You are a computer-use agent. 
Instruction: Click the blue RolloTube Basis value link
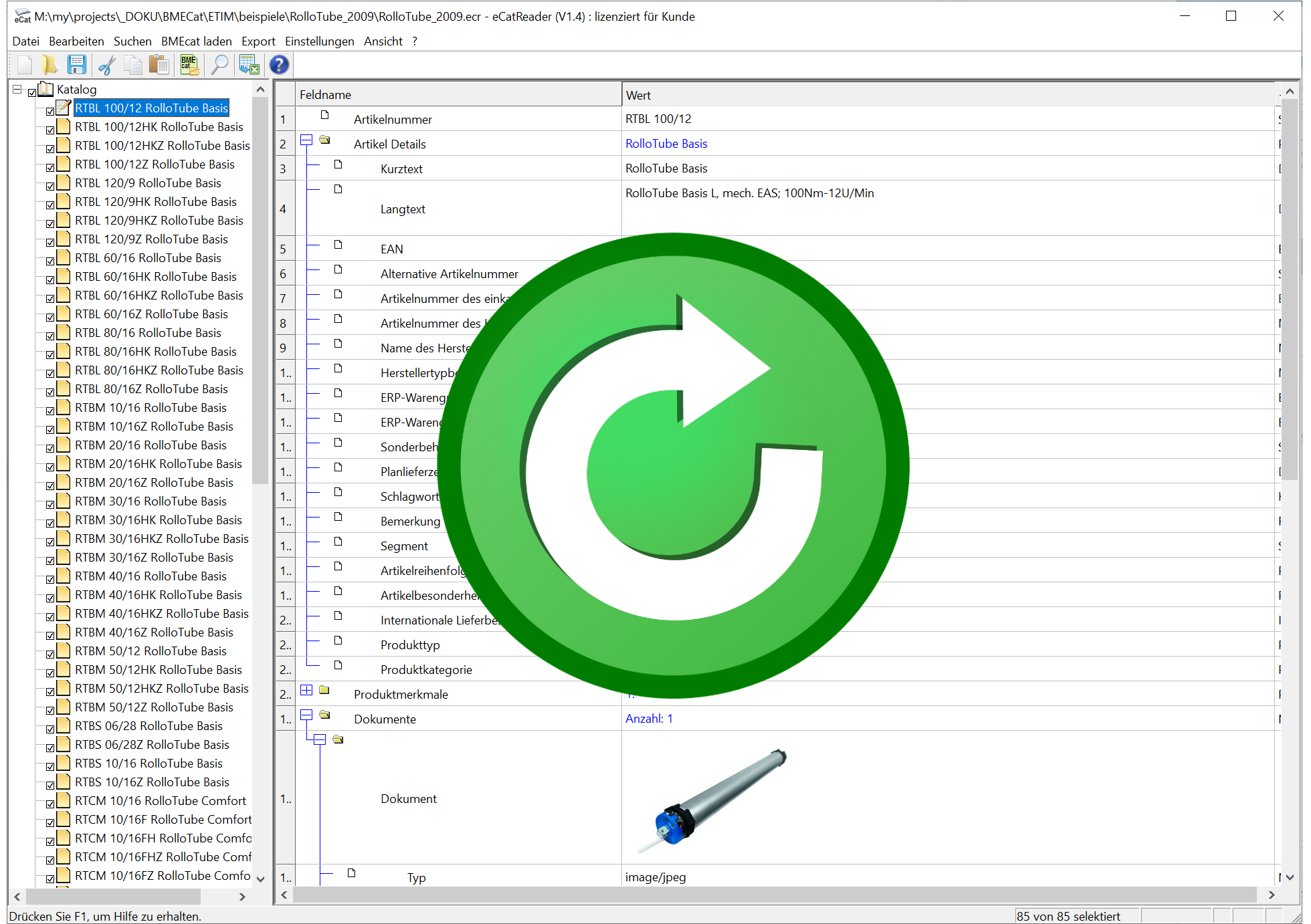coord(666,143)
